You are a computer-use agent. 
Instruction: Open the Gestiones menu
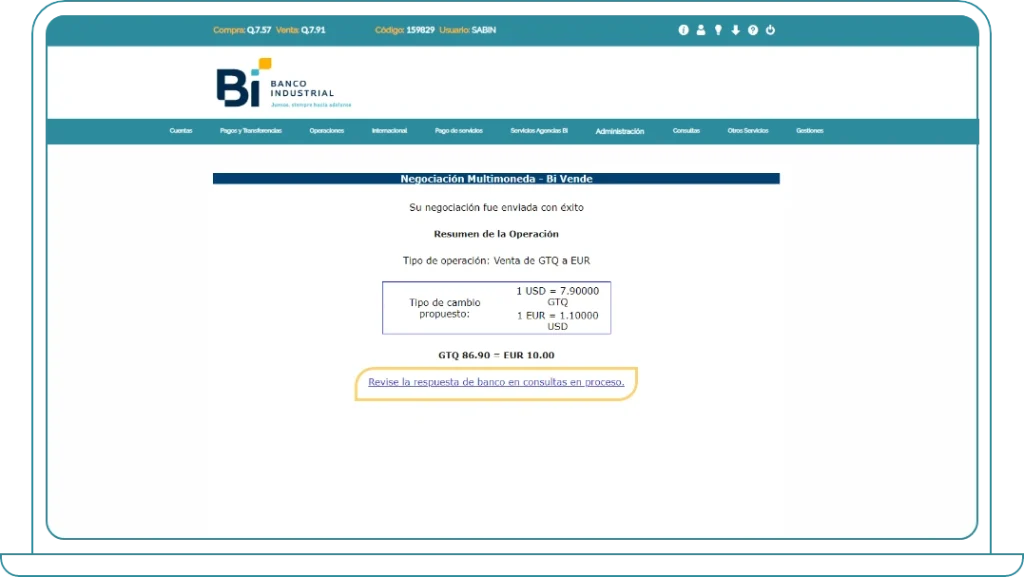tap(810, 131)
